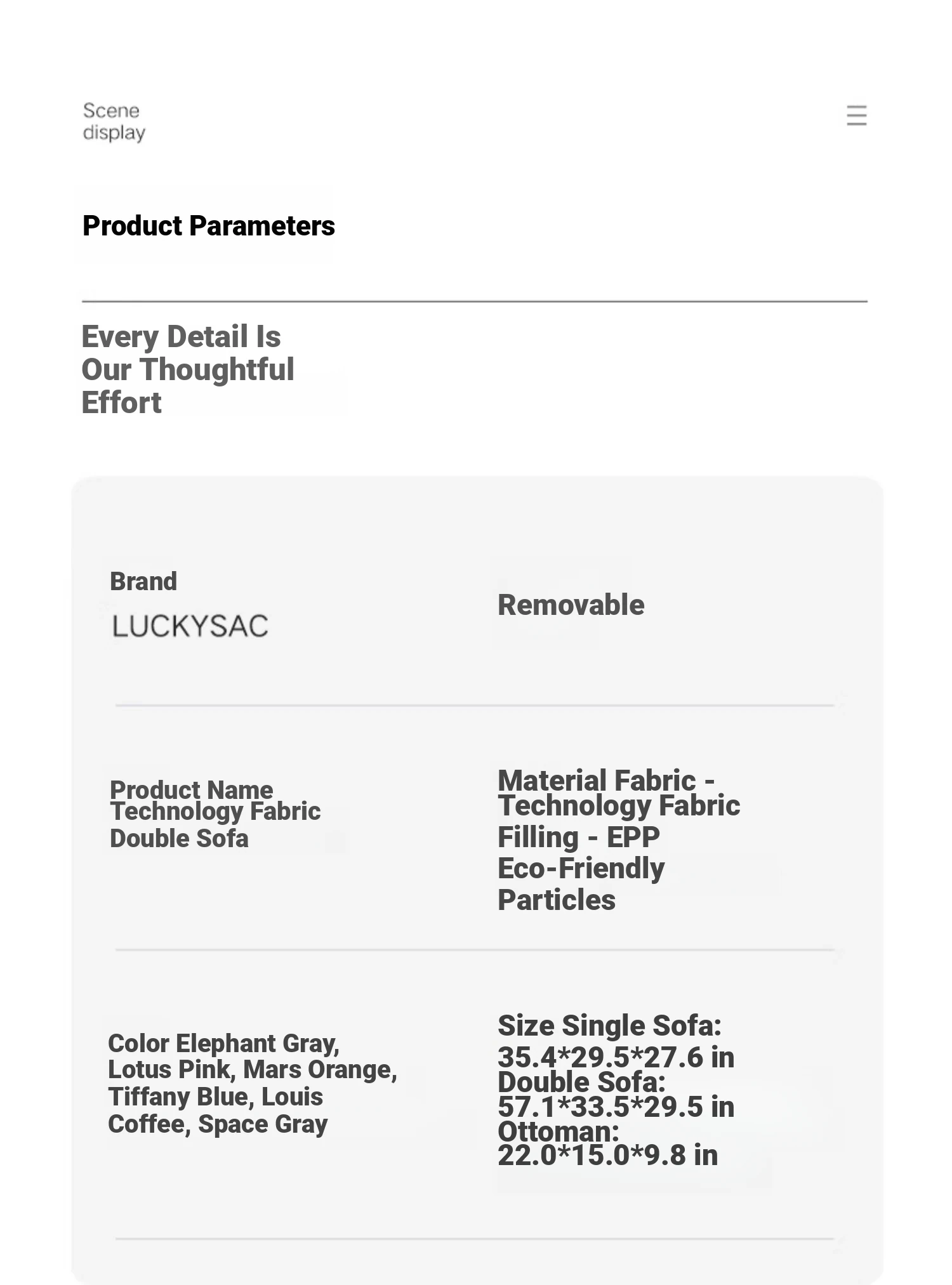The height and width of the screenshot is (1285, 952).
Task: Click the 'Color Elephant Gray' text
Action: click(x=223, y=1043)
